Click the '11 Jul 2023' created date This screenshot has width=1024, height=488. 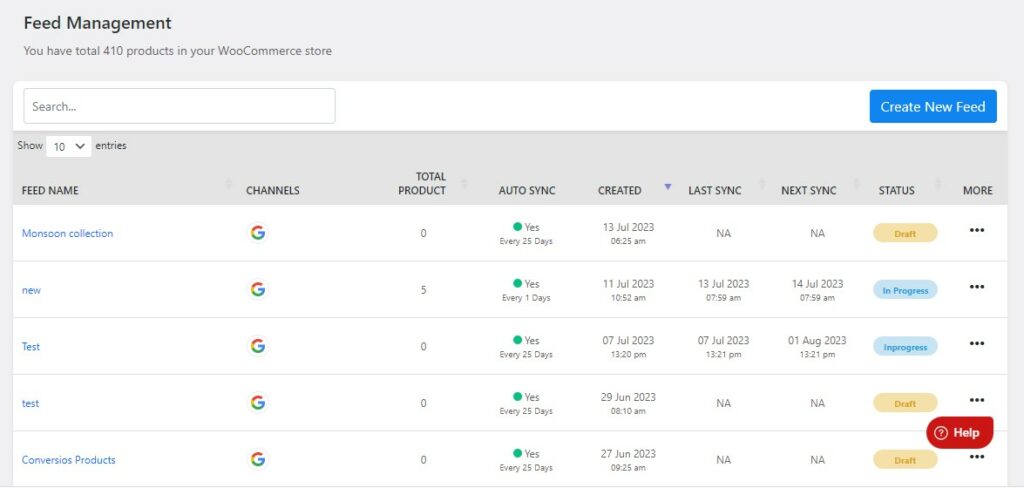click(x=628, y=284)
